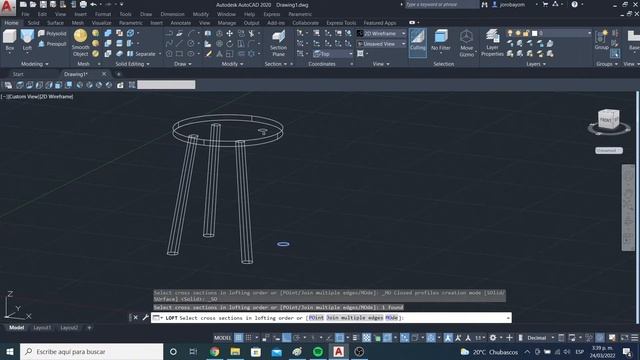Click the Smooth Object mesh button
The height and width of the screenshot is (360, 640).
point(80,42)
